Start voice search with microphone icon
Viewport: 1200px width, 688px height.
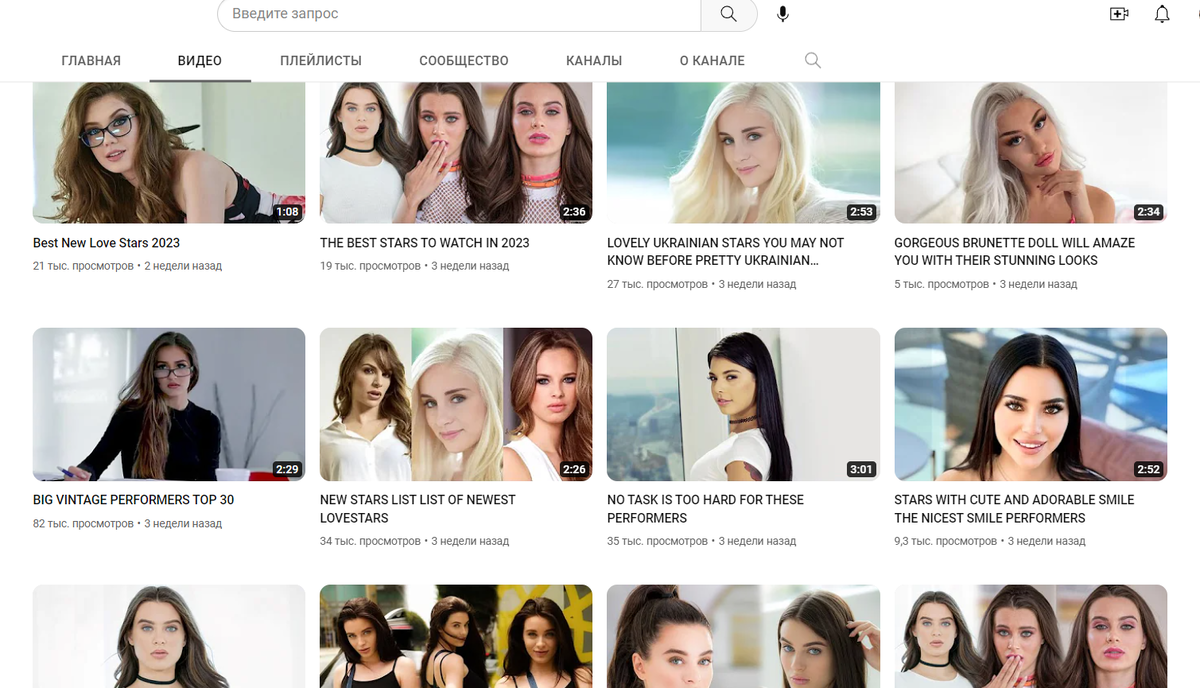[783, 14]
